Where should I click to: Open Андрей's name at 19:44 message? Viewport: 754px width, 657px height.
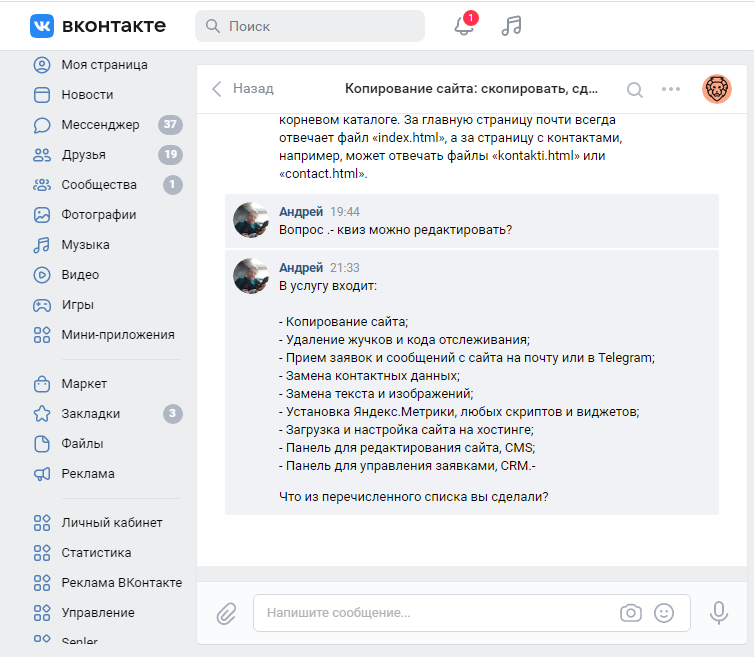pyautogui.click(x=301, y=212)
